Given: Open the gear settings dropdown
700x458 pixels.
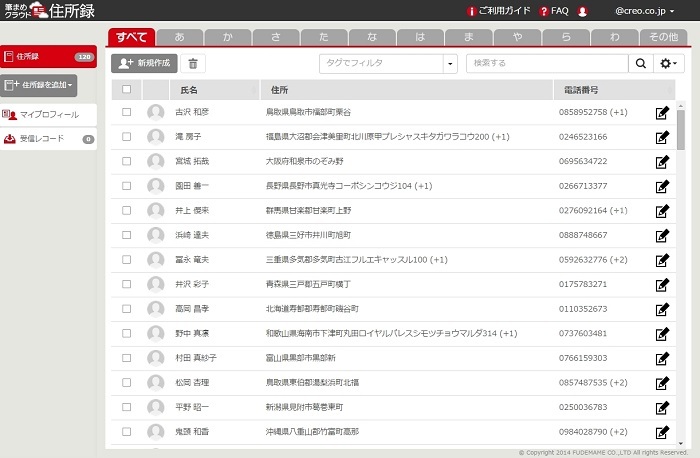Looking at the screenshot, I should [x=667, y=63].
